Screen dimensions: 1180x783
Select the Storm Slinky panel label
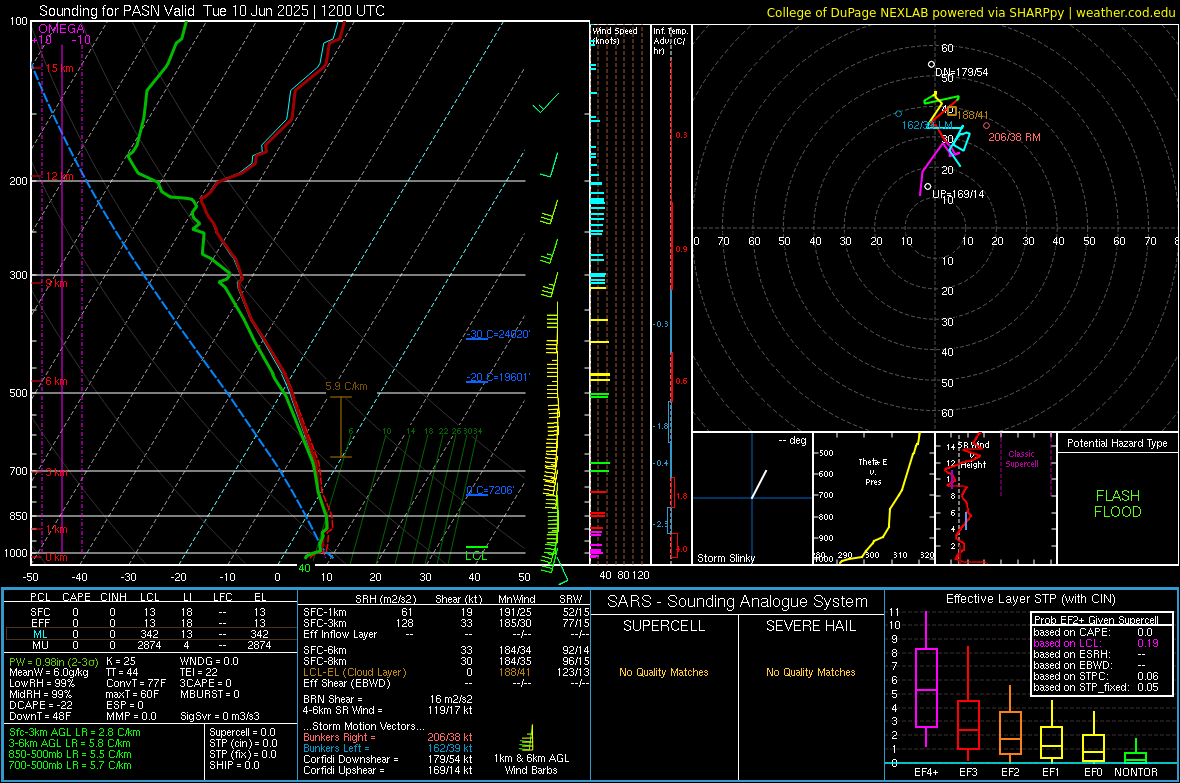point(725,558)
